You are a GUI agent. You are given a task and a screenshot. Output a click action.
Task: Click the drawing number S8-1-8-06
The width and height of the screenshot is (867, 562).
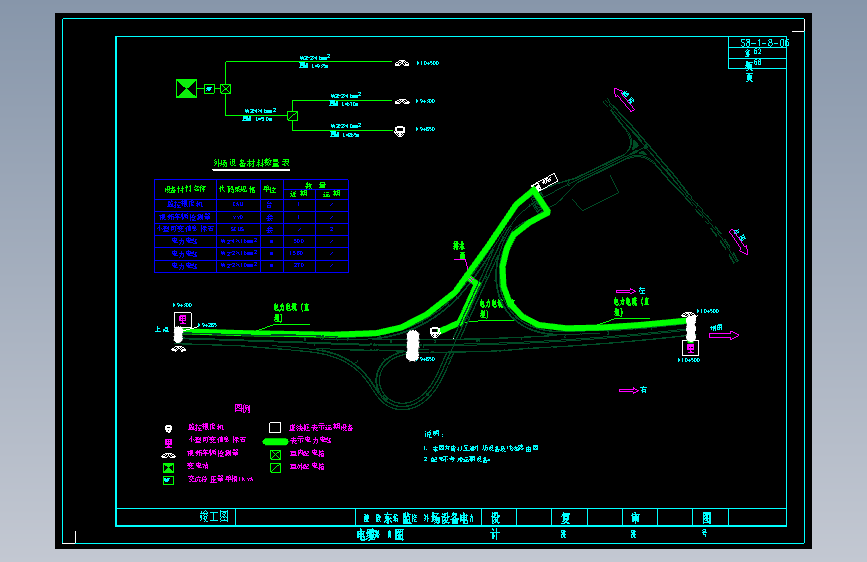765,43
